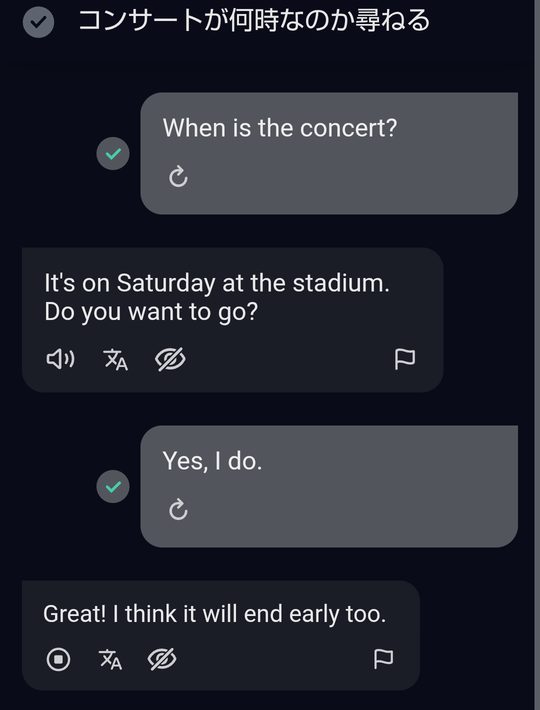540x710 pixels.
Task: Tap "It's on Saturday at the stadium" text
Action: (217, 283)
